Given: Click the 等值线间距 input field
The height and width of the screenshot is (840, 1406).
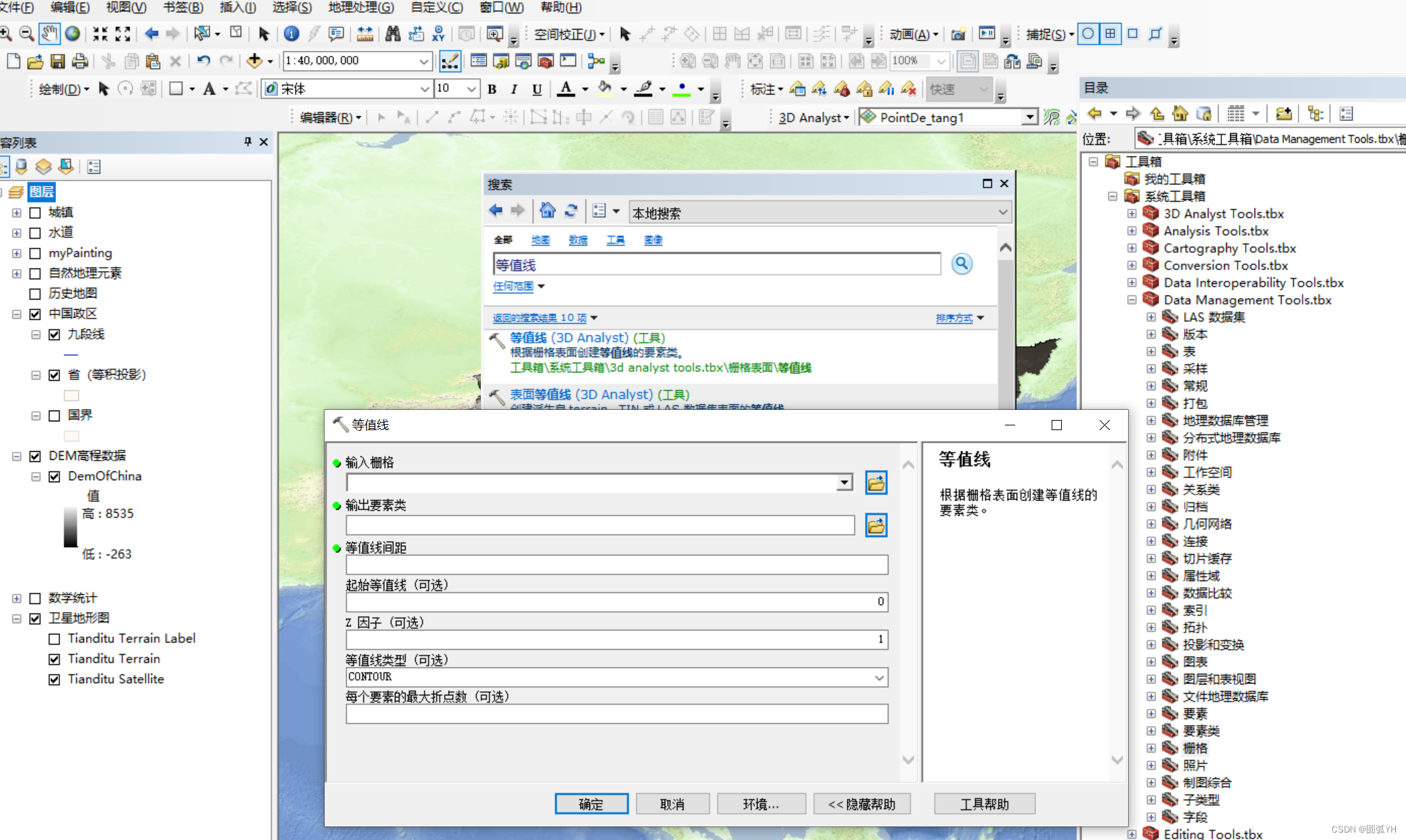Looking at the screenshot, I should [616, 565].
